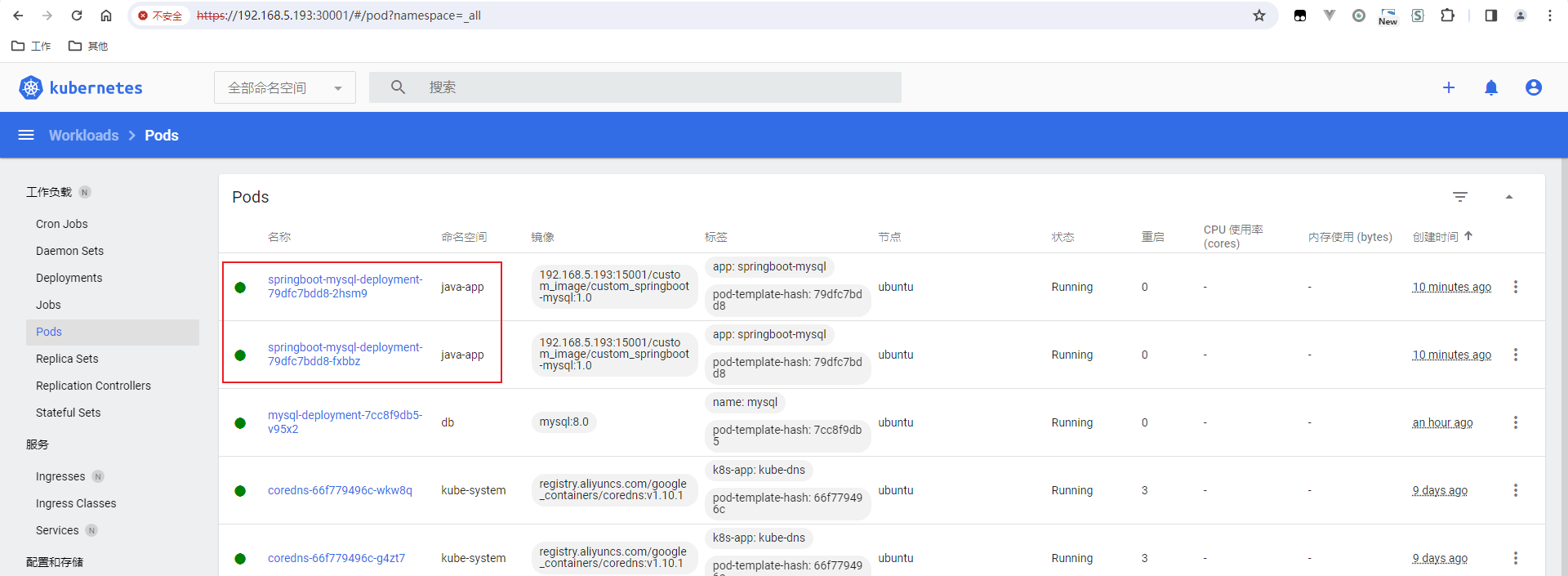Image resolution: width=1568 pixels, height=576 pixels.
Task: Toggle the browser side panel icon
Action: (x=1490, y=16)
